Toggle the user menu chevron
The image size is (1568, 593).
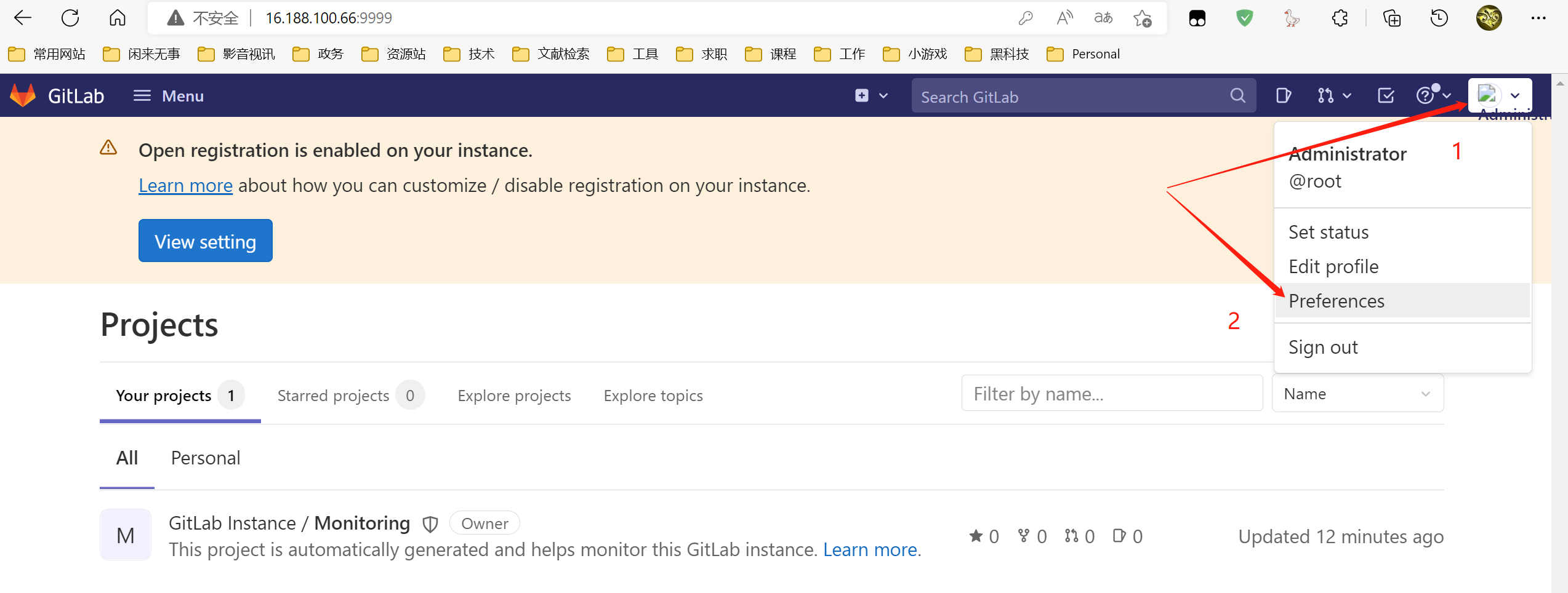pos(1515,96)
